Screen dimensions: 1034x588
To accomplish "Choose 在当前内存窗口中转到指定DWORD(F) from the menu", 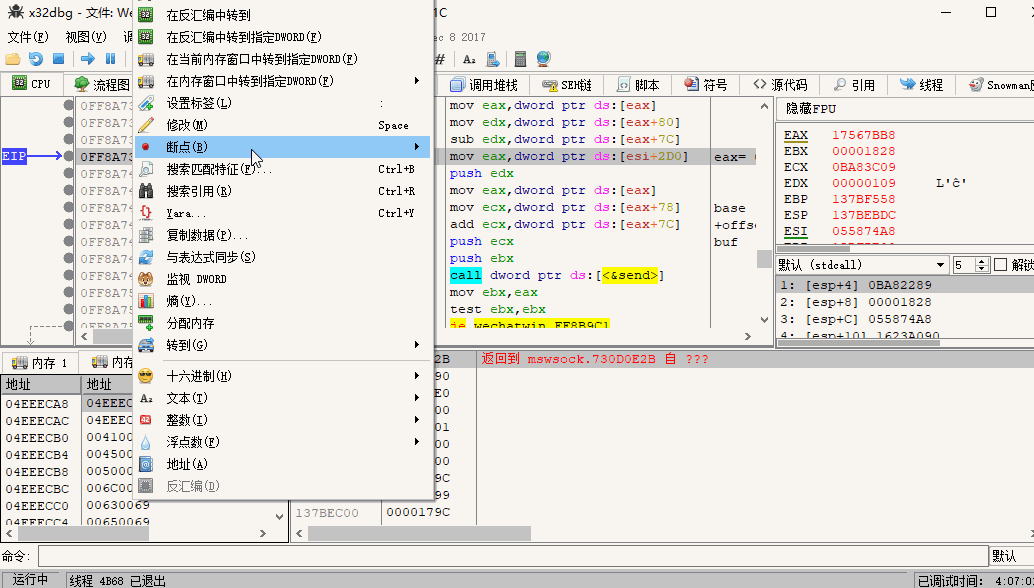I will (x=282, y=59).
